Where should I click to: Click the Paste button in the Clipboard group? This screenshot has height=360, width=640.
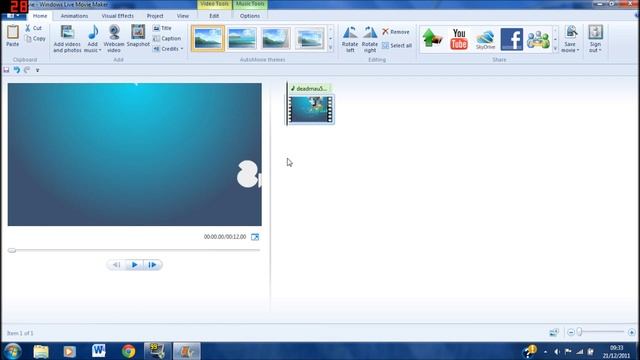coord(13,36)
